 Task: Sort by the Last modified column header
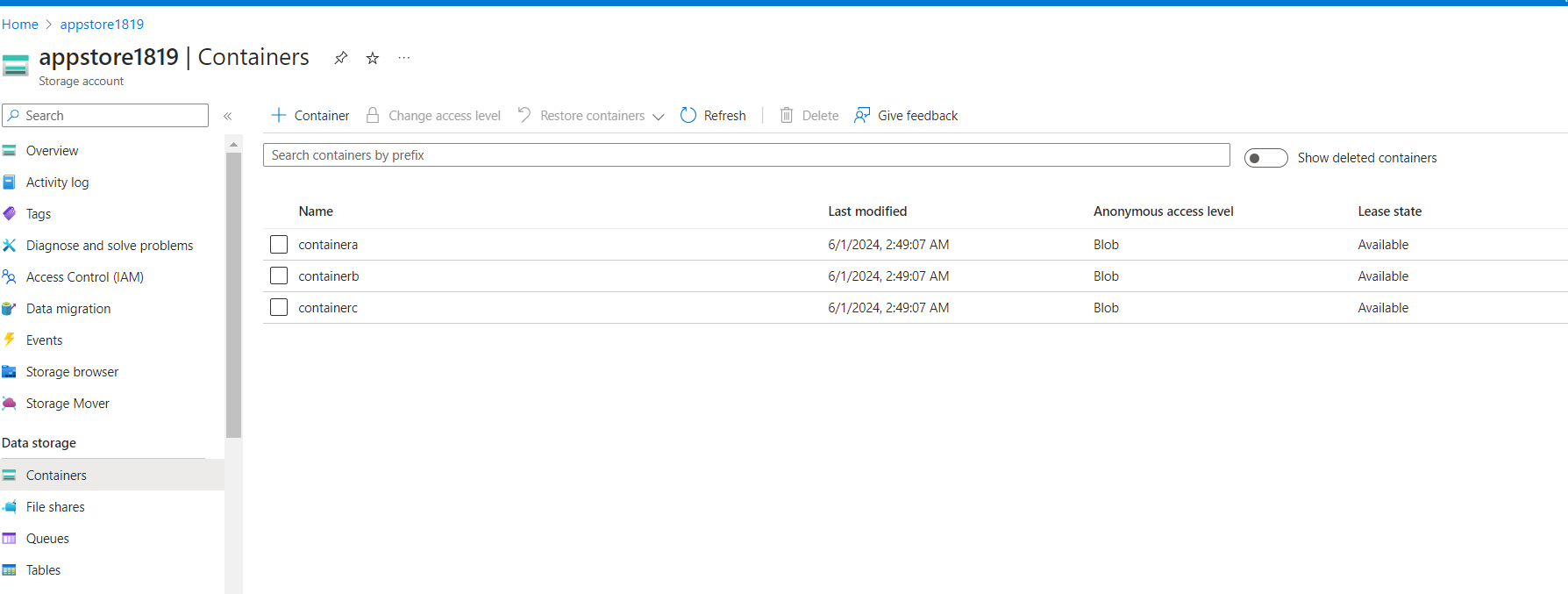867,211
